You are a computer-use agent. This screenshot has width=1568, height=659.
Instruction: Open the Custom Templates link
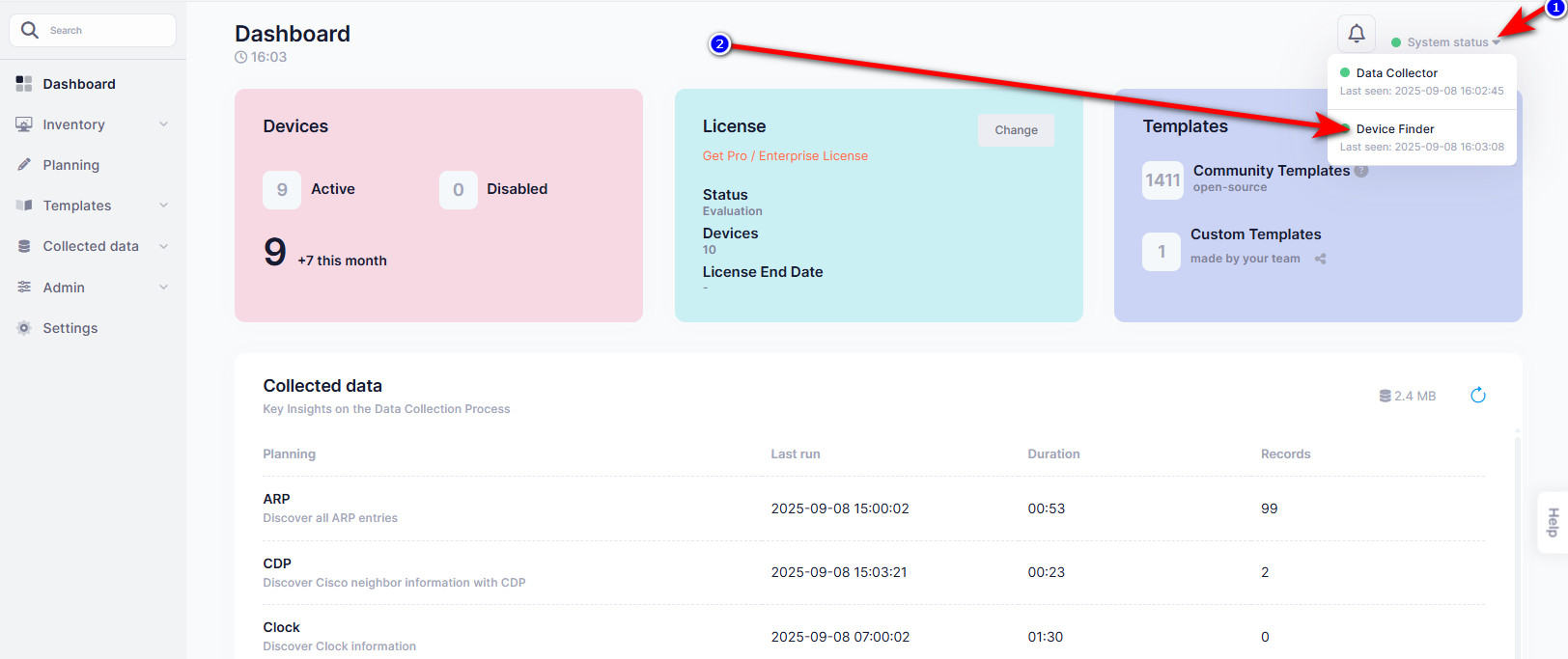pyautogui.click(x=1255, y=234)
